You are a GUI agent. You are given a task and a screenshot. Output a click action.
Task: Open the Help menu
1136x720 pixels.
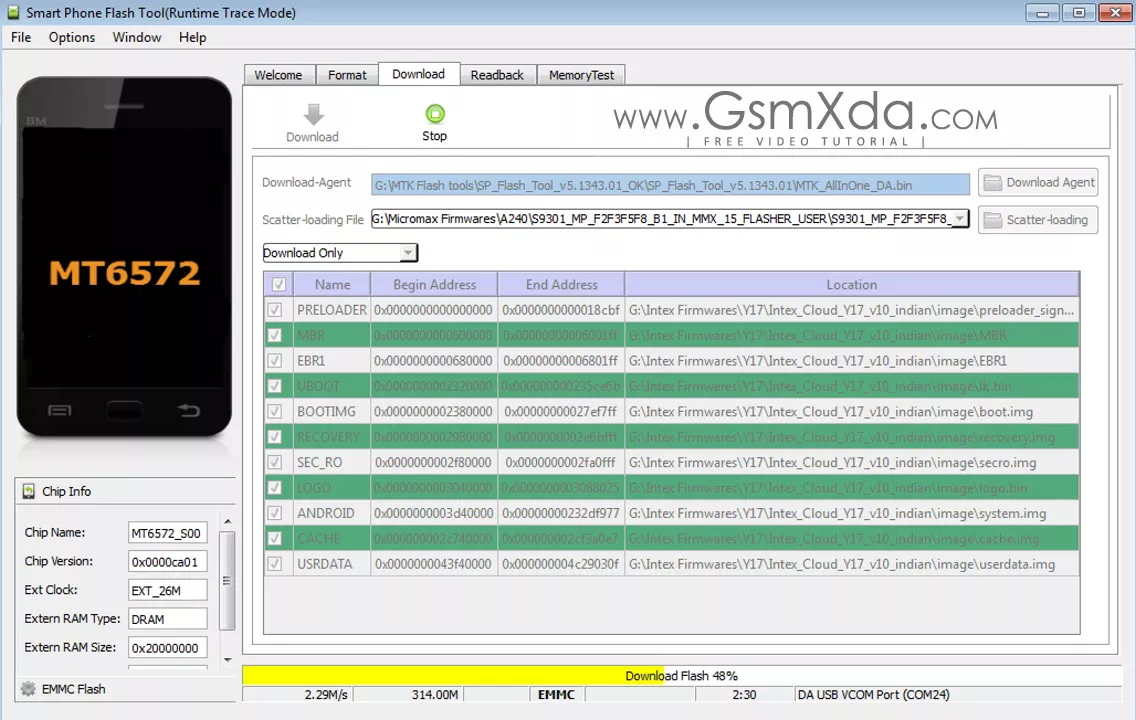pos(193,38)
